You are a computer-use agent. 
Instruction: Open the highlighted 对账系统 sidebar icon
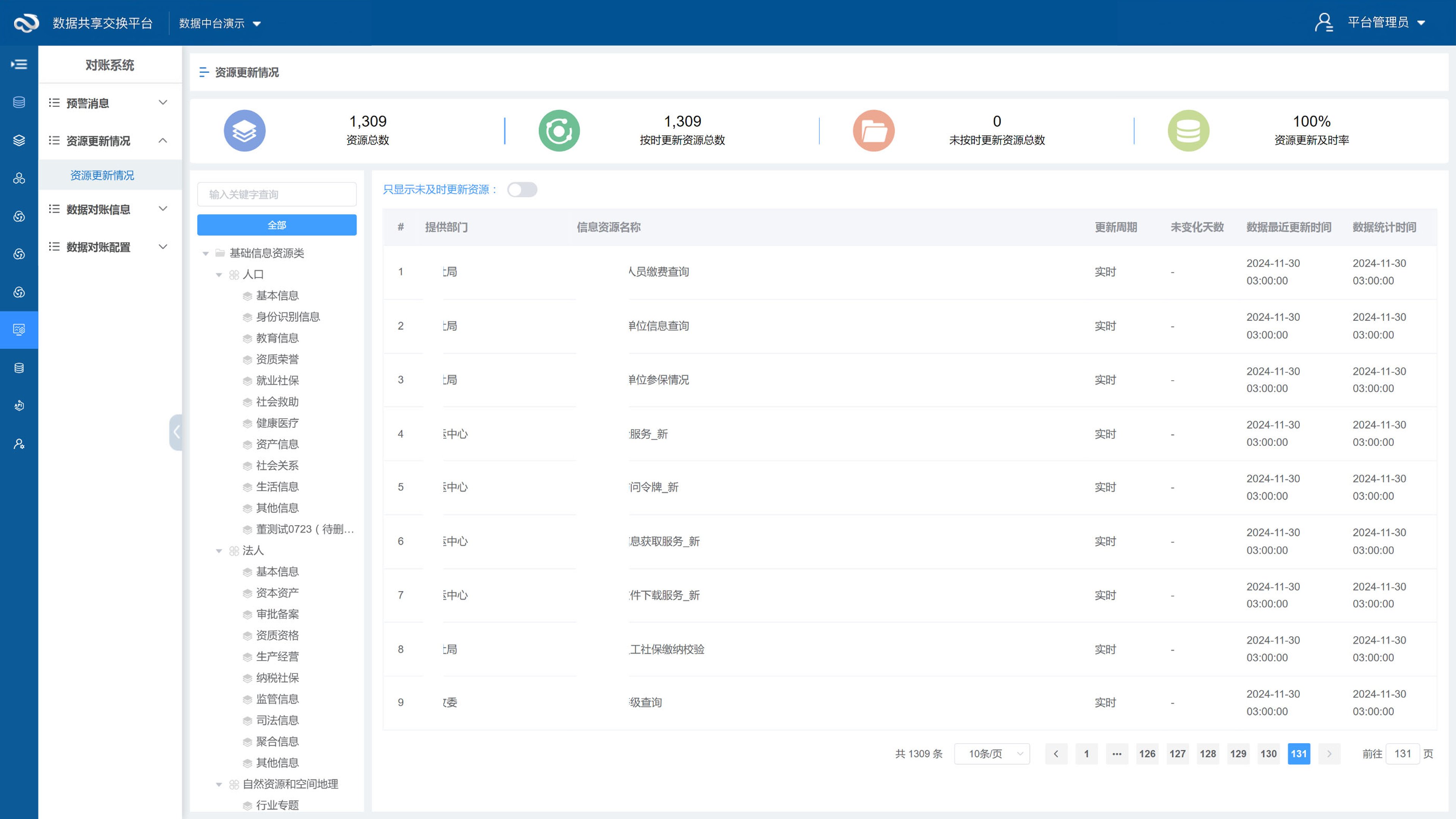(19, 329)
